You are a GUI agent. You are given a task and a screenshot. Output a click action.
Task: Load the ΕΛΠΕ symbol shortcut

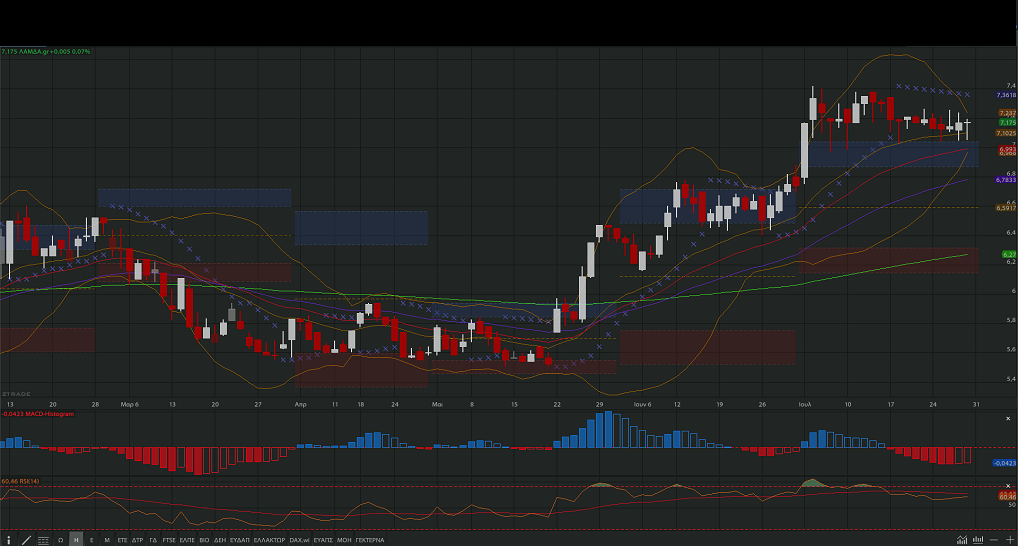(187, 540)
